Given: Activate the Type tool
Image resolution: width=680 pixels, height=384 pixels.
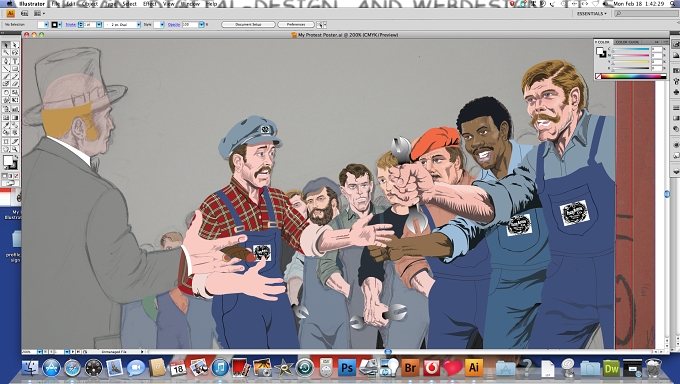Looking at the screenshot, I should tap(15, 61).
